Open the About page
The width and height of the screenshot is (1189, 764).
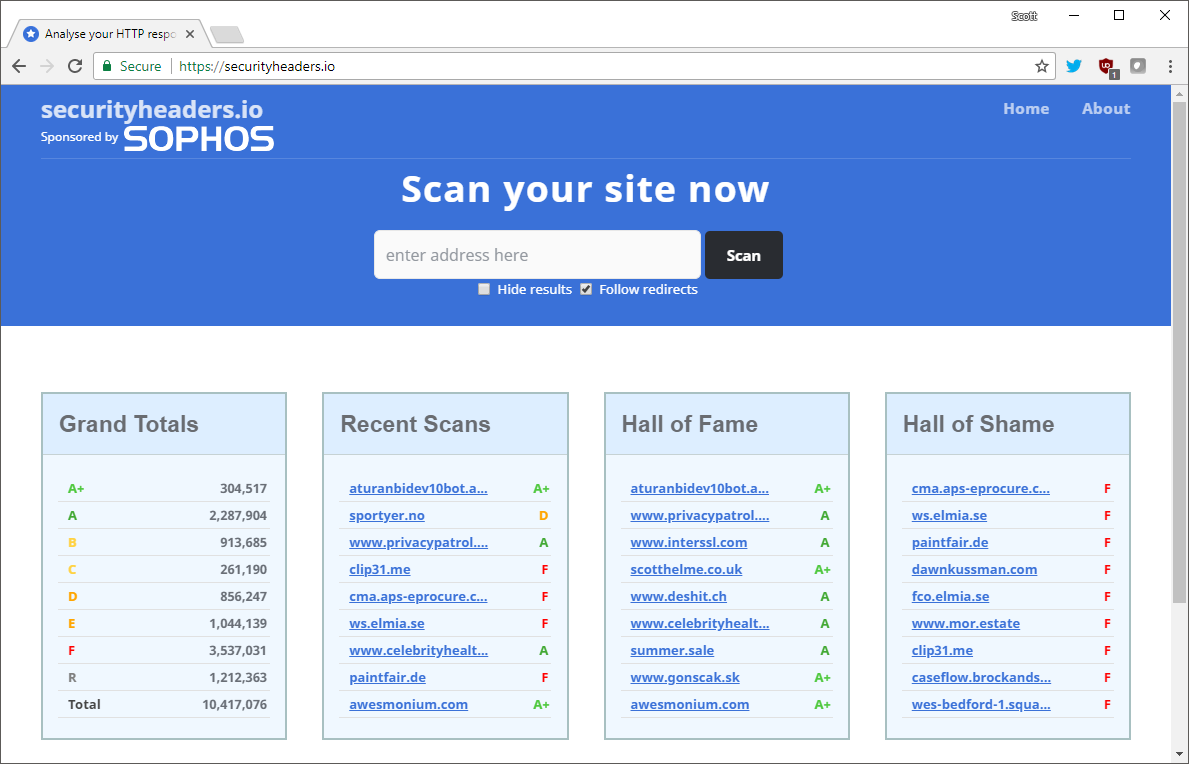(x=1105, y=108)
